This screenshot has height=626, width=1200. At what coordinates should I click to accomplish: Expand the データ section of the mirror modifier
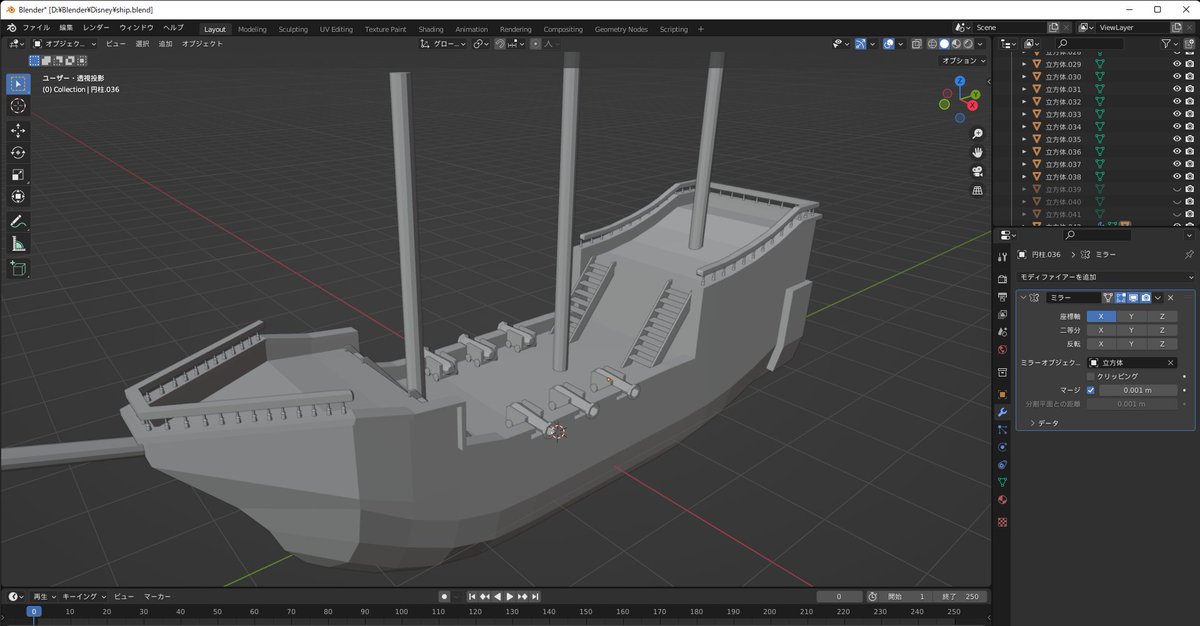click(x=1047, y=423)
